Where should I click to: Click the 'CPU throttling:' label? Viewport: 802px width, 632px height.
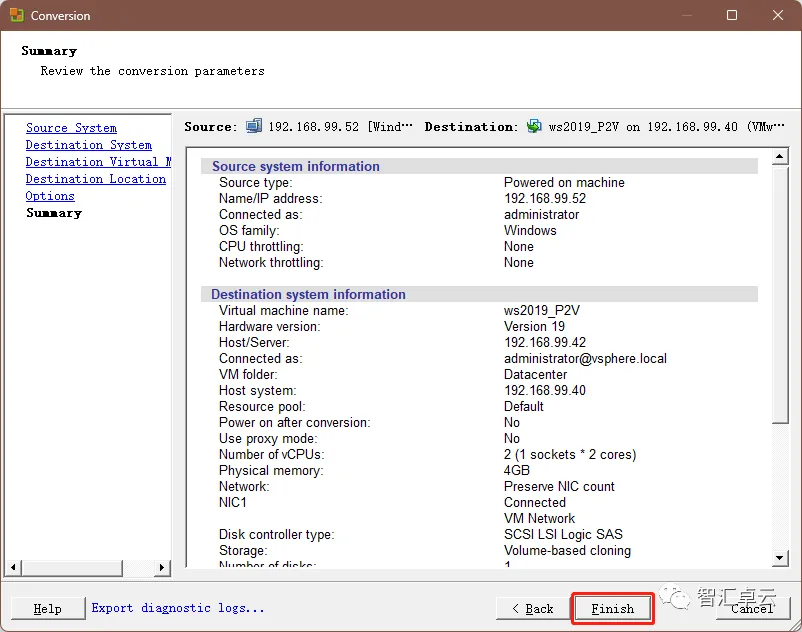point(261,246)
